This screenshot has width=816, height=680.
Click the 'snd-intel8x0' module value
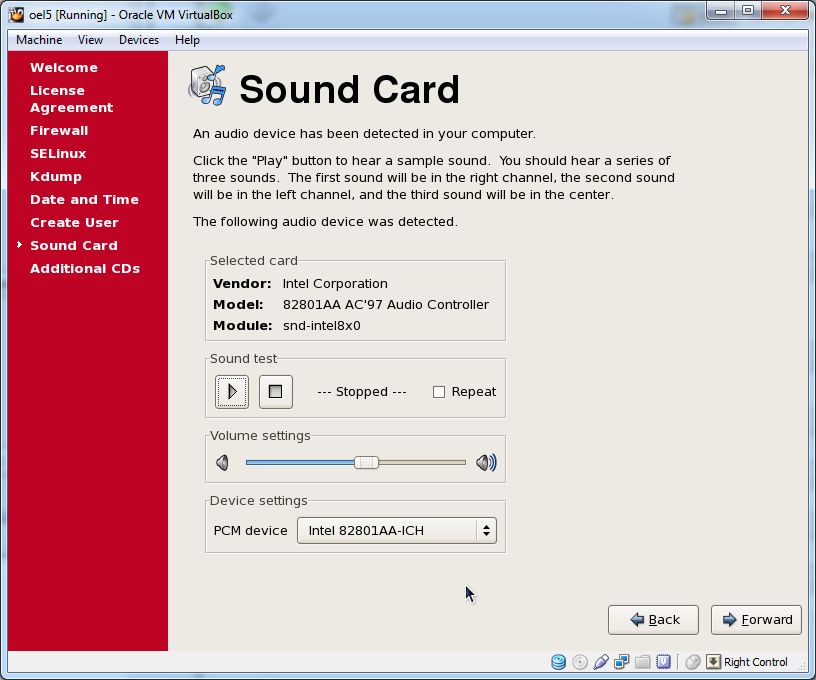tap(322, 326)
